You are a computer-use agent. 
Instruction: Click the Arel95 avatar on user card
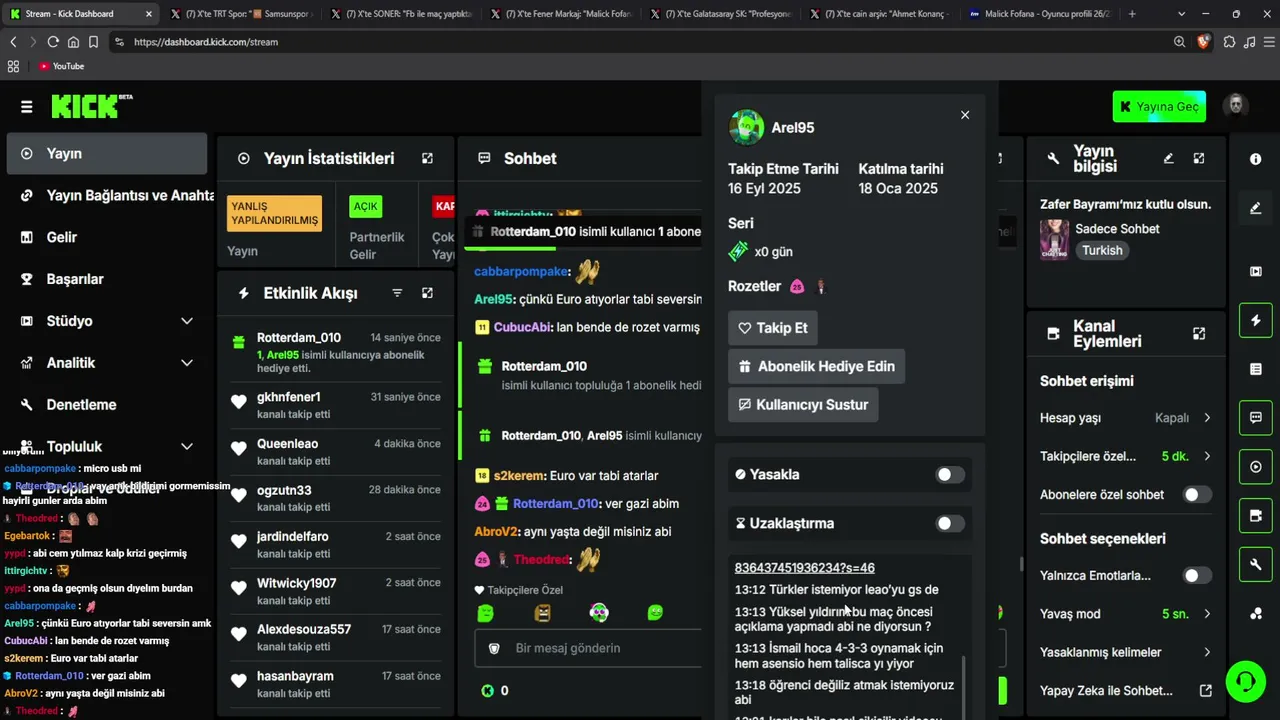pos(747,128)
